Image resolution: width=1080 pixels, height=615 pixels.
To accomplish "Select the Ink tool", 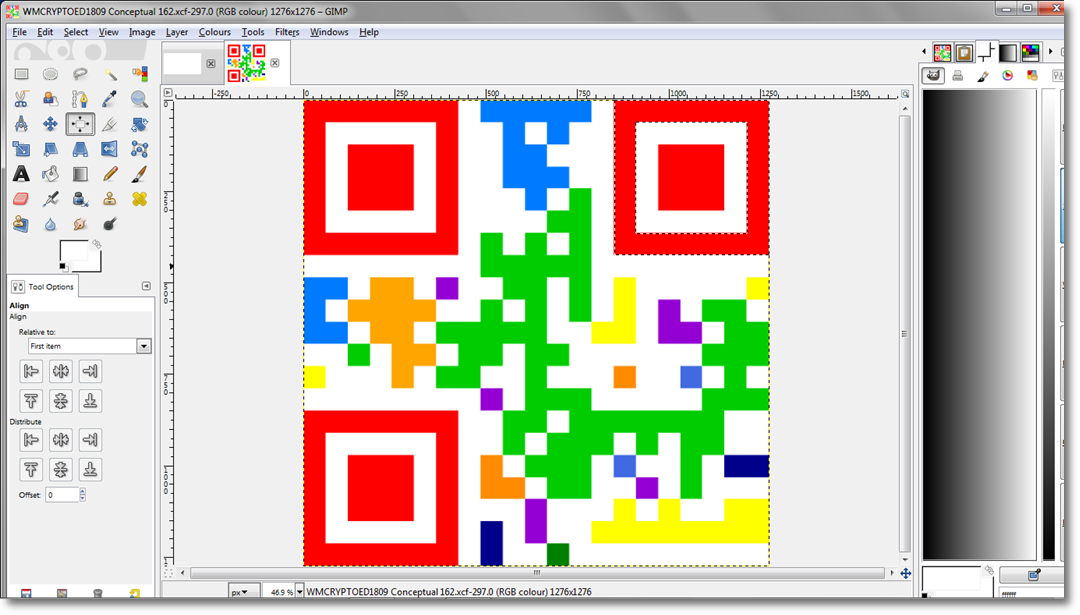I will tap(80, 199).
